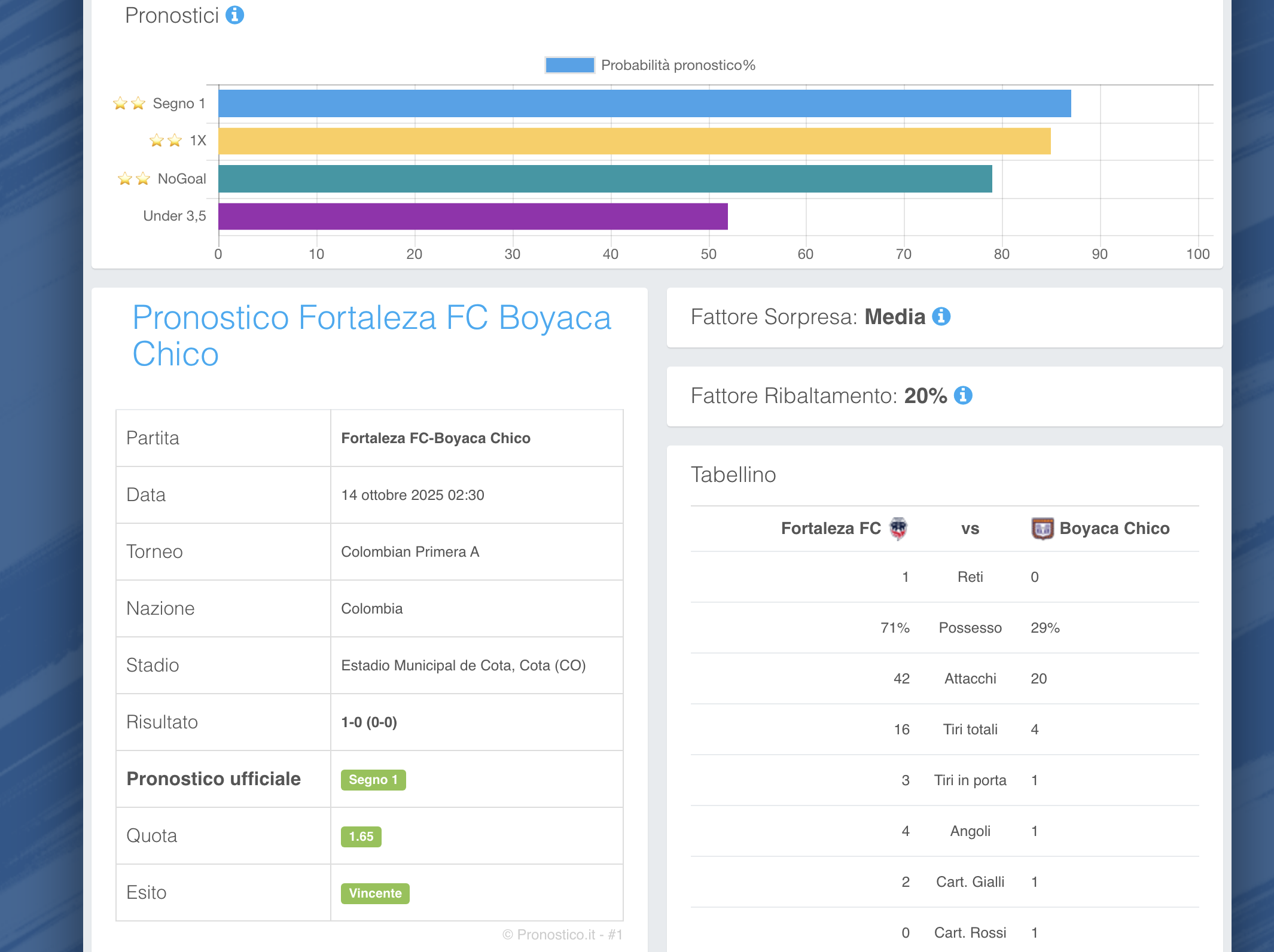The image size is (1274, 952).
Task: Click the stars next to NoGoal label
Action: coord(134,179)
